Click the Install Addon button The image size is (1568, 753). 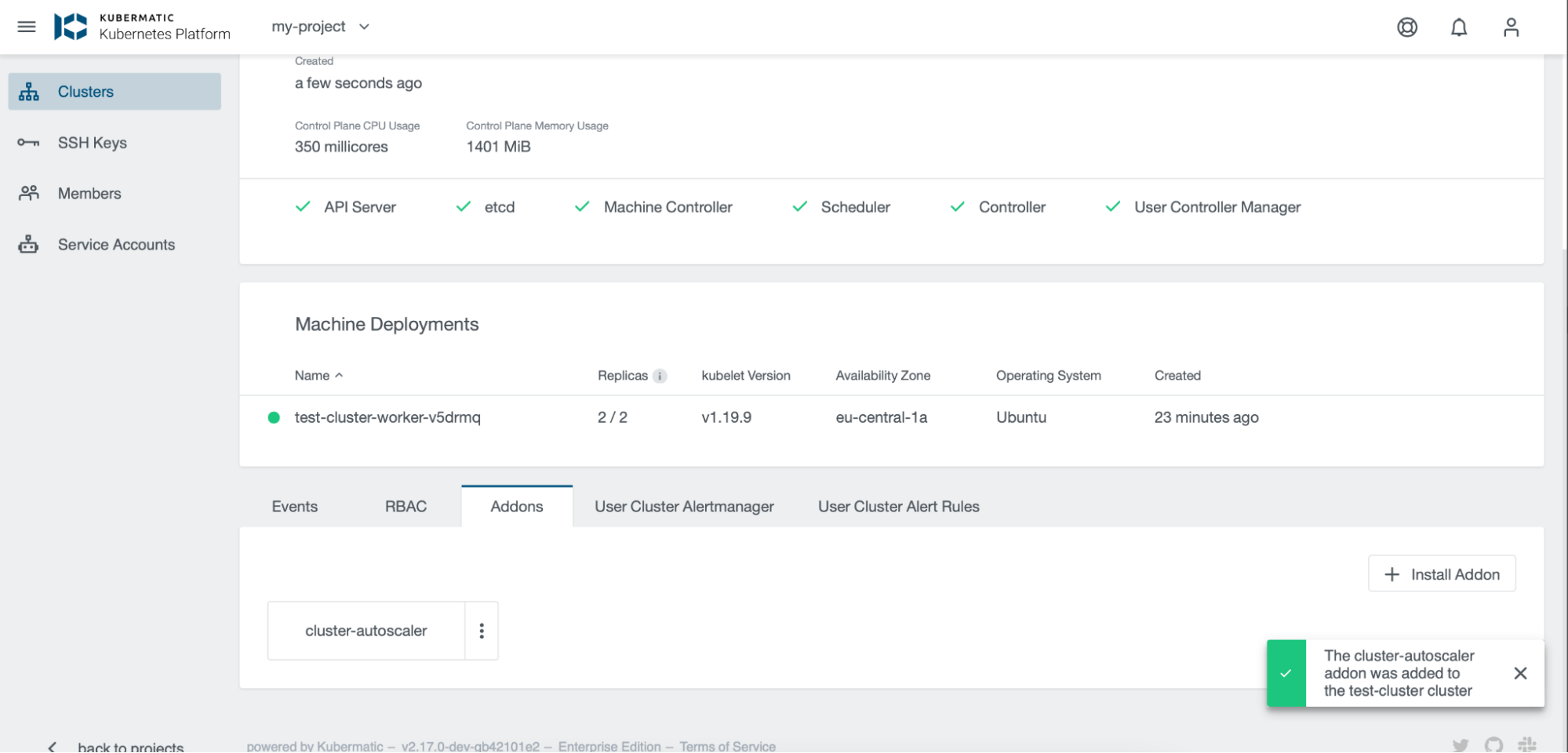coord(1441,573)
